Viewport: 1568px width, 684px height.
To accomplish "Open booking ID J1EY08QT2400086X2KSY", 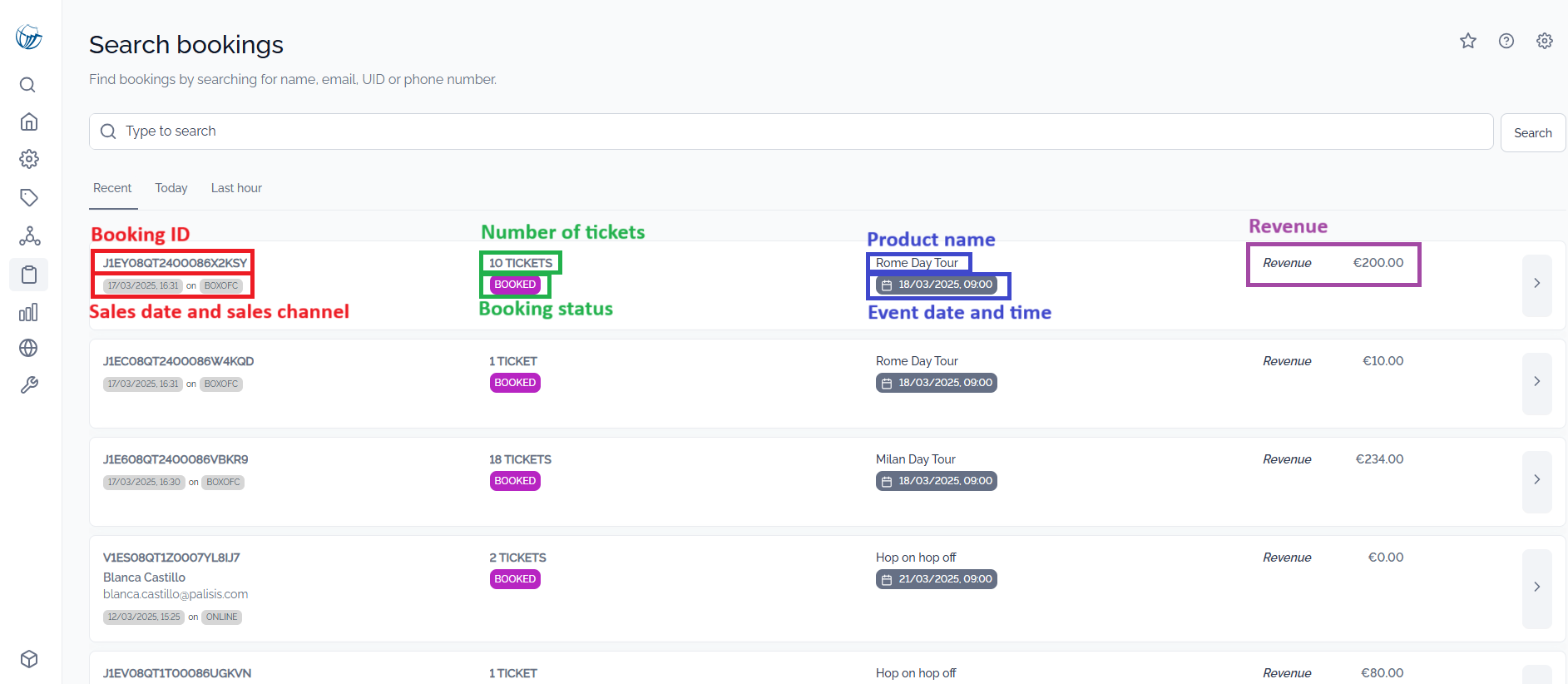I will (x=176, y=263).
